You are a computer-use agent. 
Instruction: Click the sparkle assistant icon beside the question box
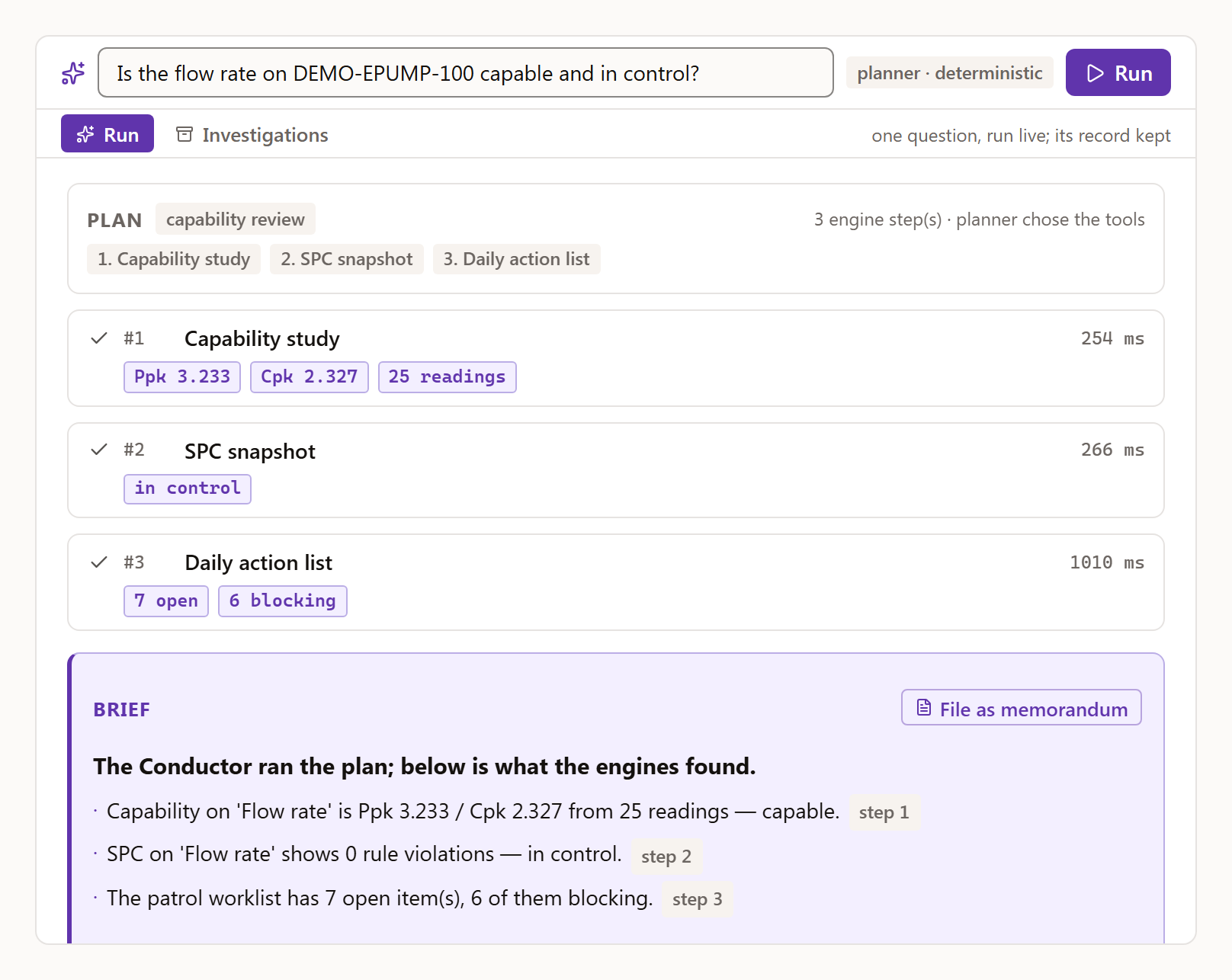click(x=73, y=73)
